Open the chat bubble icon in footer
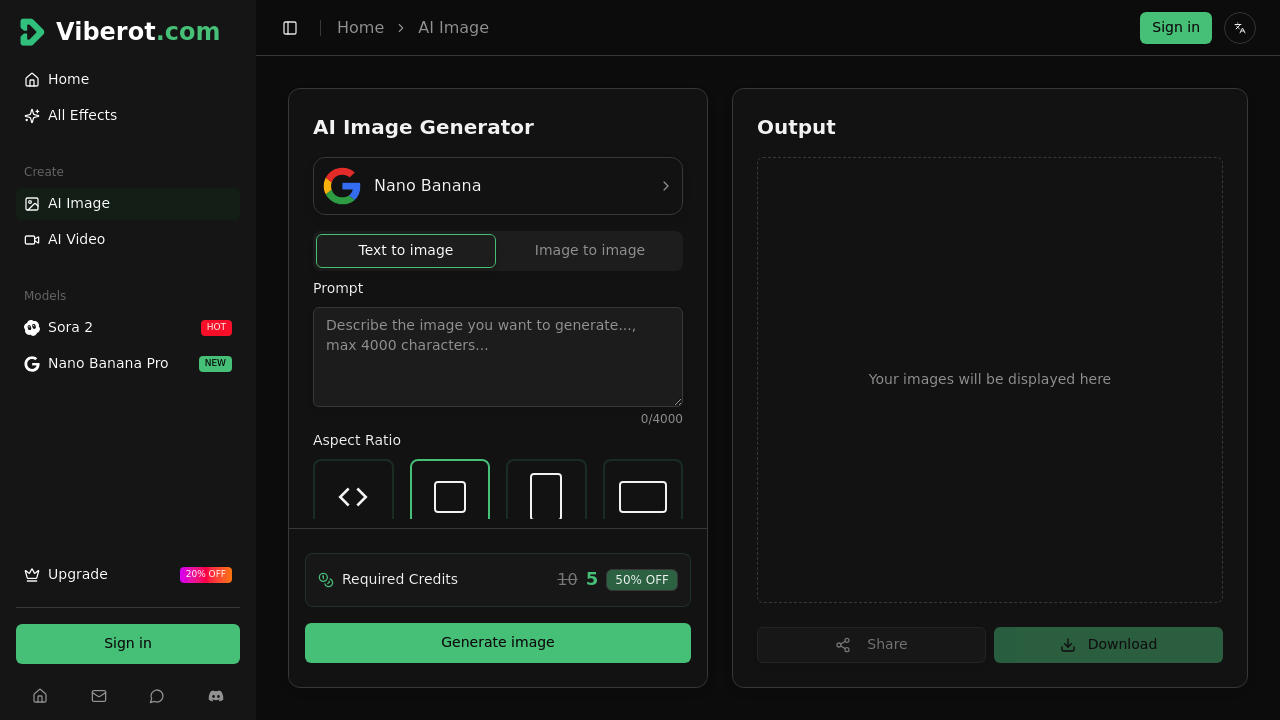This screenshot has width=1280, height=720. pyautogui.click(x=157, y=696)
